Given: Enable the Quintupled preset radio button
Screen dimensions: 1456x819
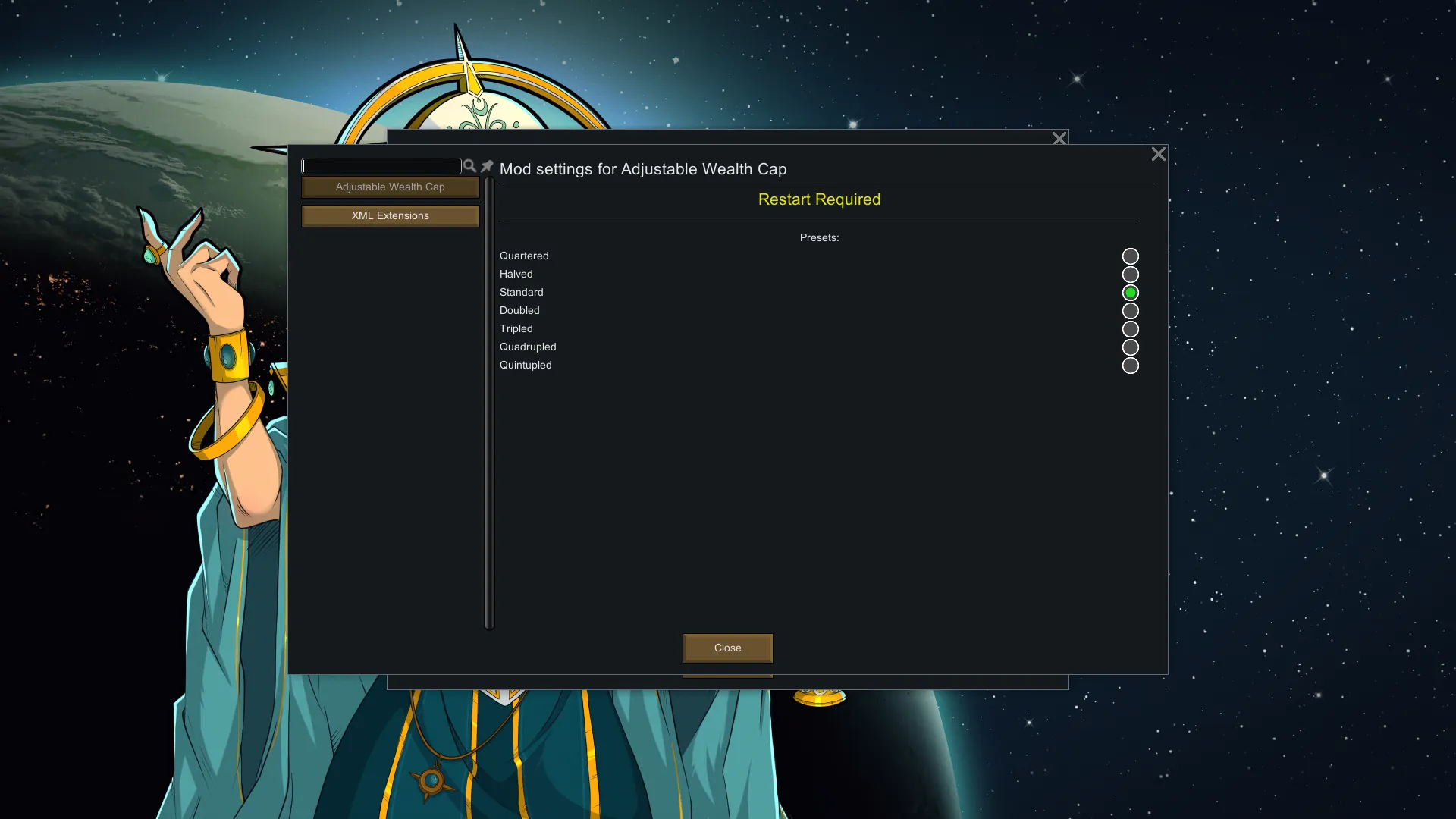Looking at the screenshot, I should pyautogui.click(x=1130, y=366).
